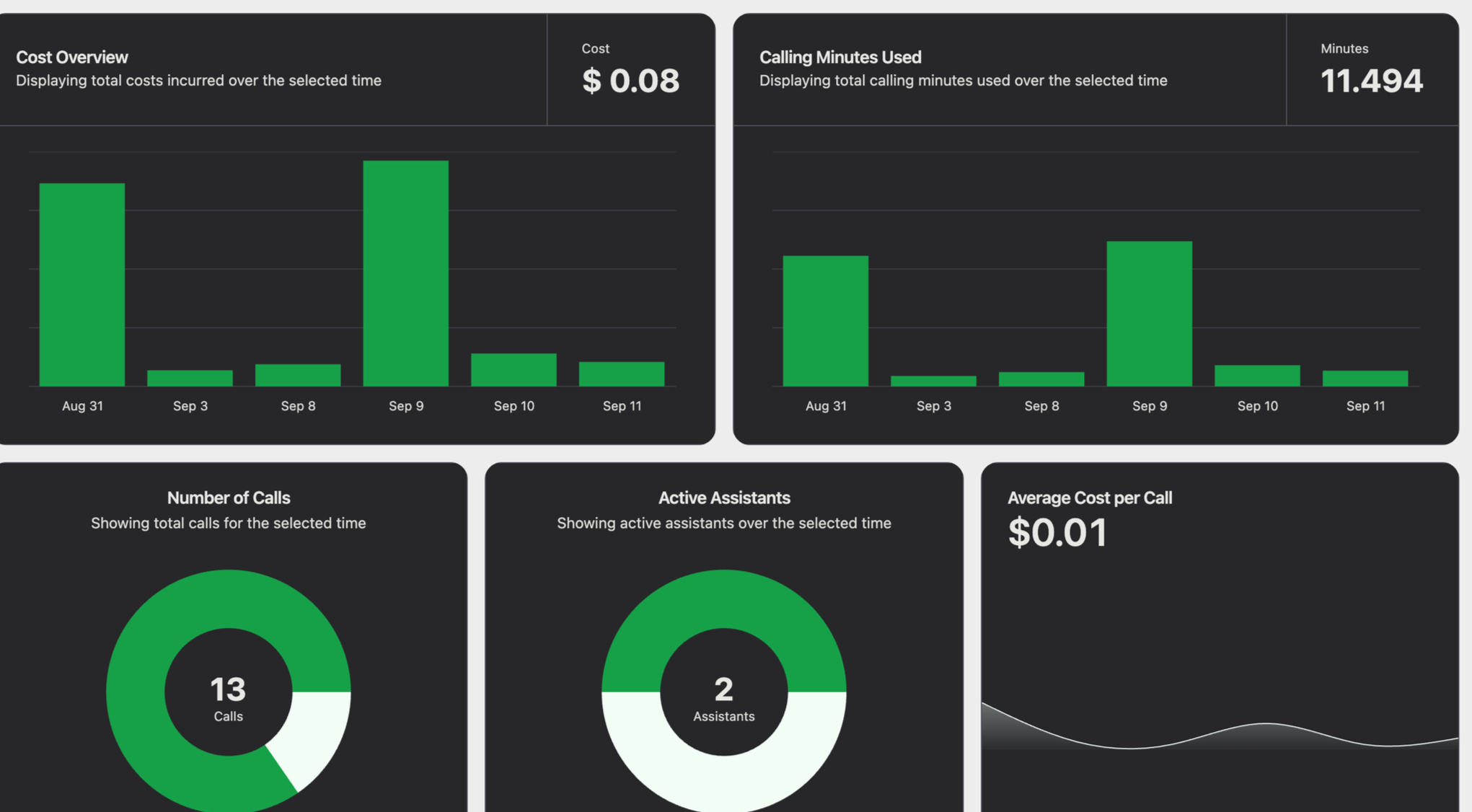
Task: Click the Sep 10 bar in Cost Overview
Action: click(x=514, y=369)
